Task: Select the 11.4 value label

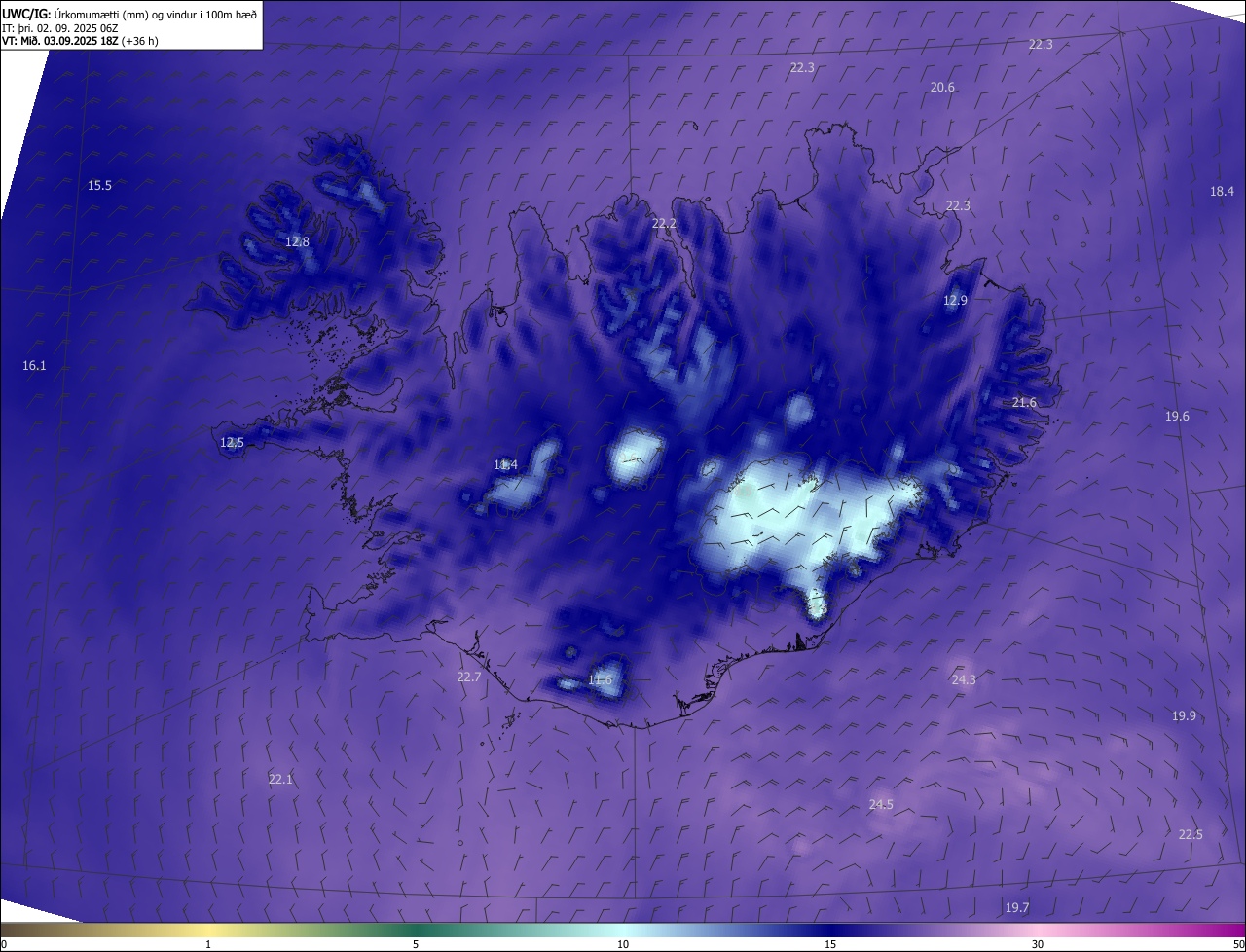Action: point(505,465)
